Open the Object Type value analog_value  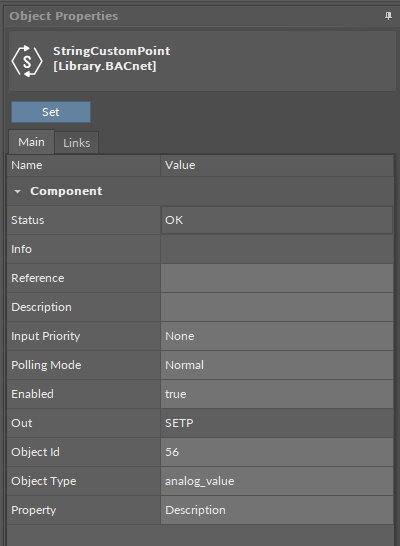click(x=277, y=481)
